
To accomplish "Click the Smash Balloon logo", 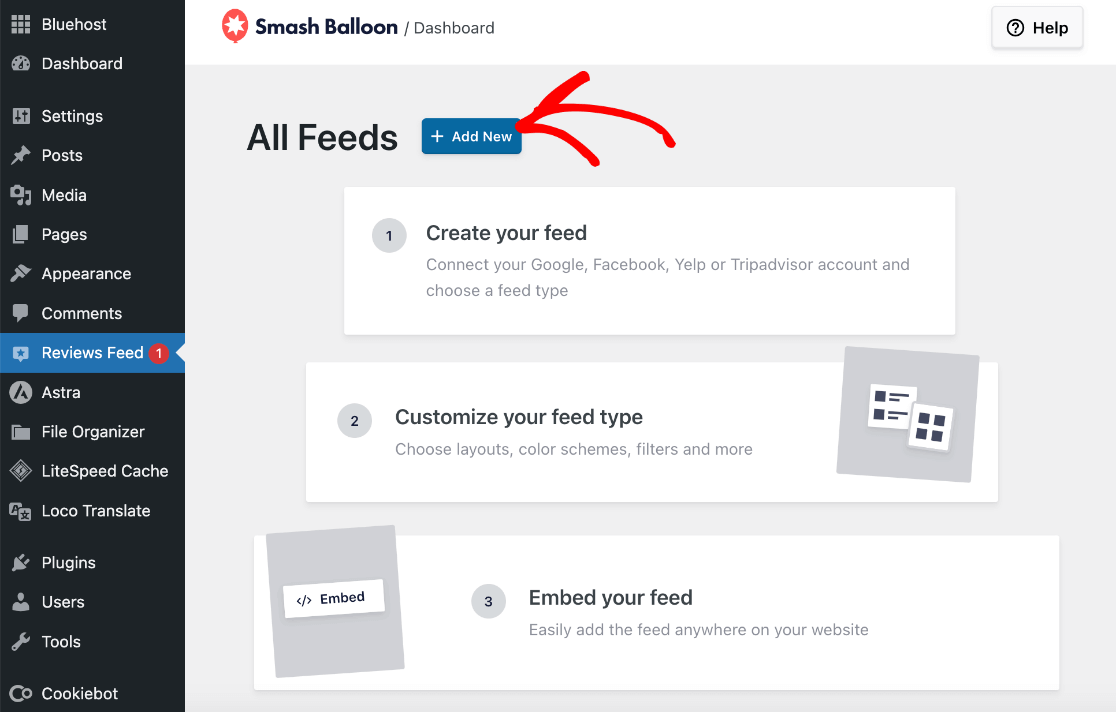I will tap(234, 26).
